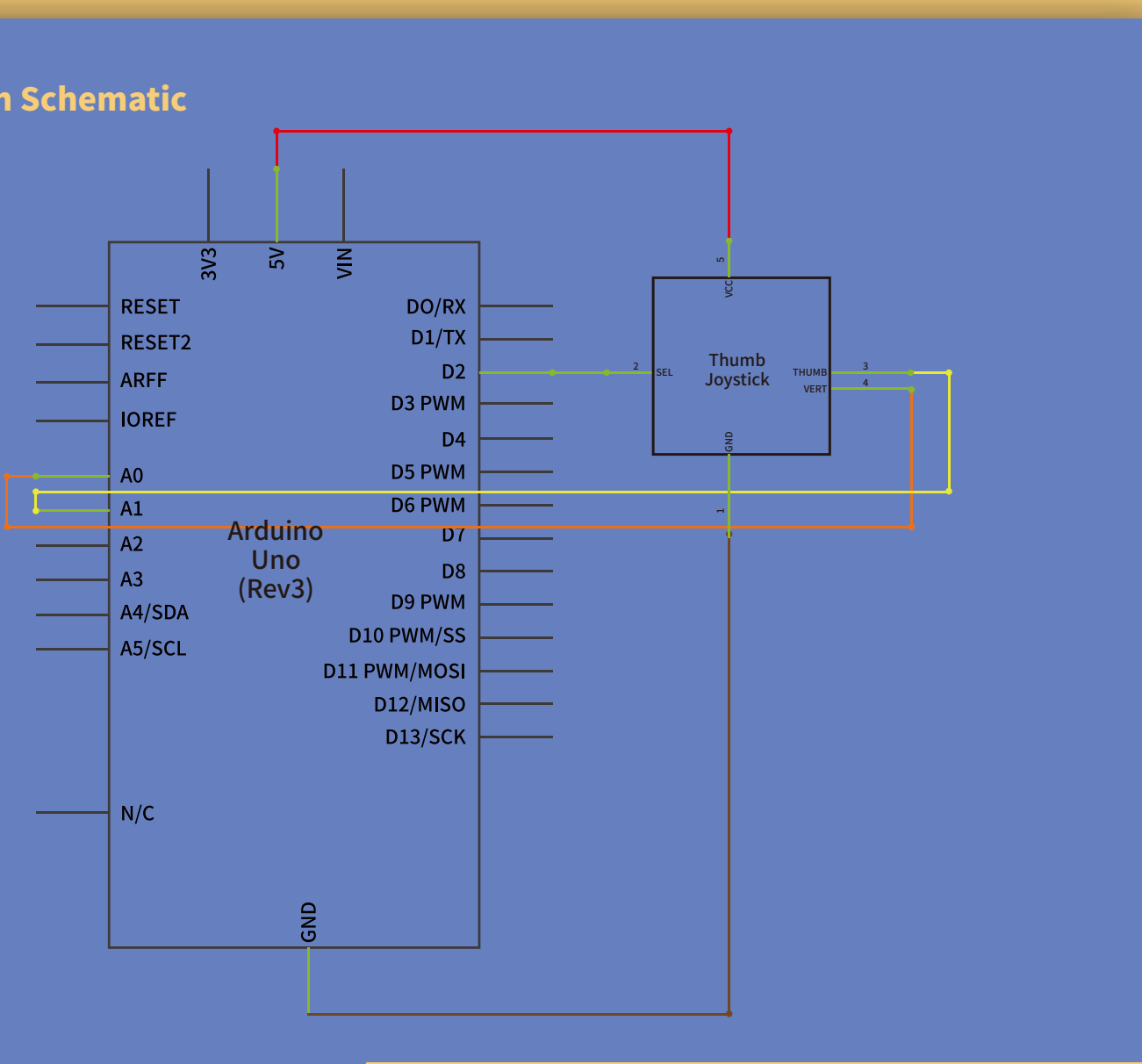
Task: Click the RESET2 pin label
Action: 155,342
